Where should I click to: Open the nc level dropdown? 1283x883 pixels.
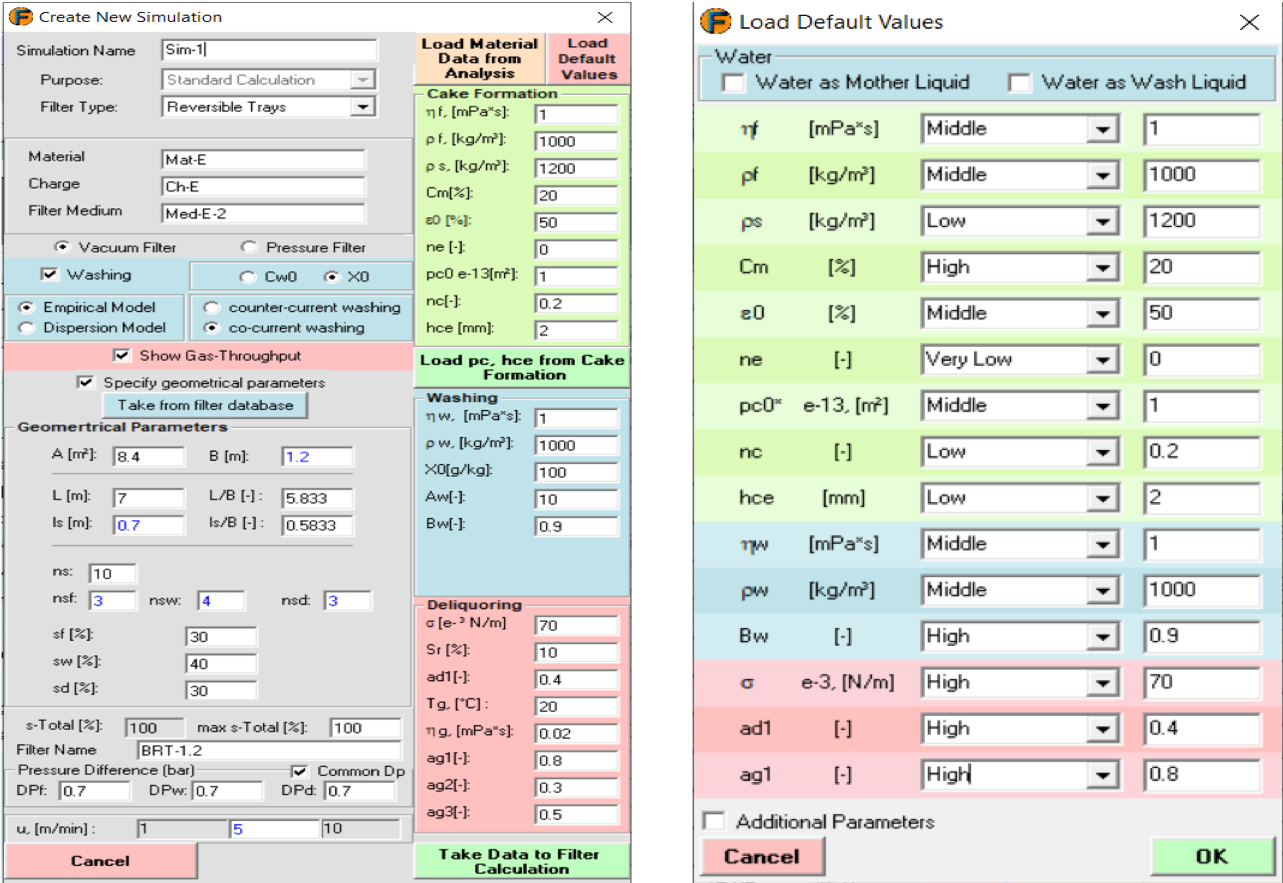click(x=1101, y=451)
